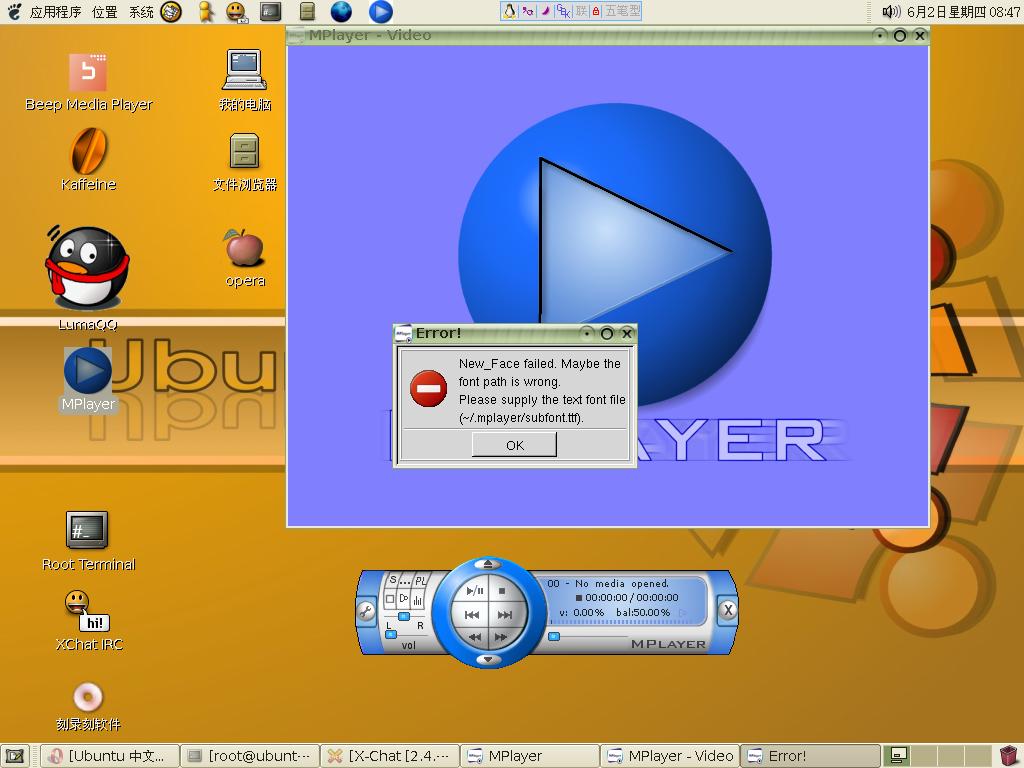This screenshot has height=768, width=1024.
Task: Close the Error! dialog window
Action: tap(627, 334)
